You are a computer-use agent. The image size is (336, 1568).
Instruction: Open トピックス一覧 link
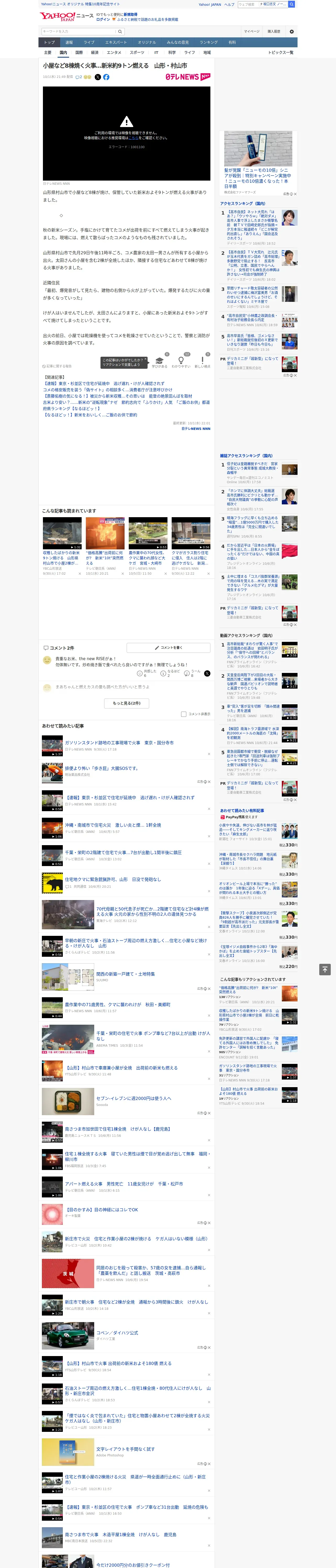281,52
